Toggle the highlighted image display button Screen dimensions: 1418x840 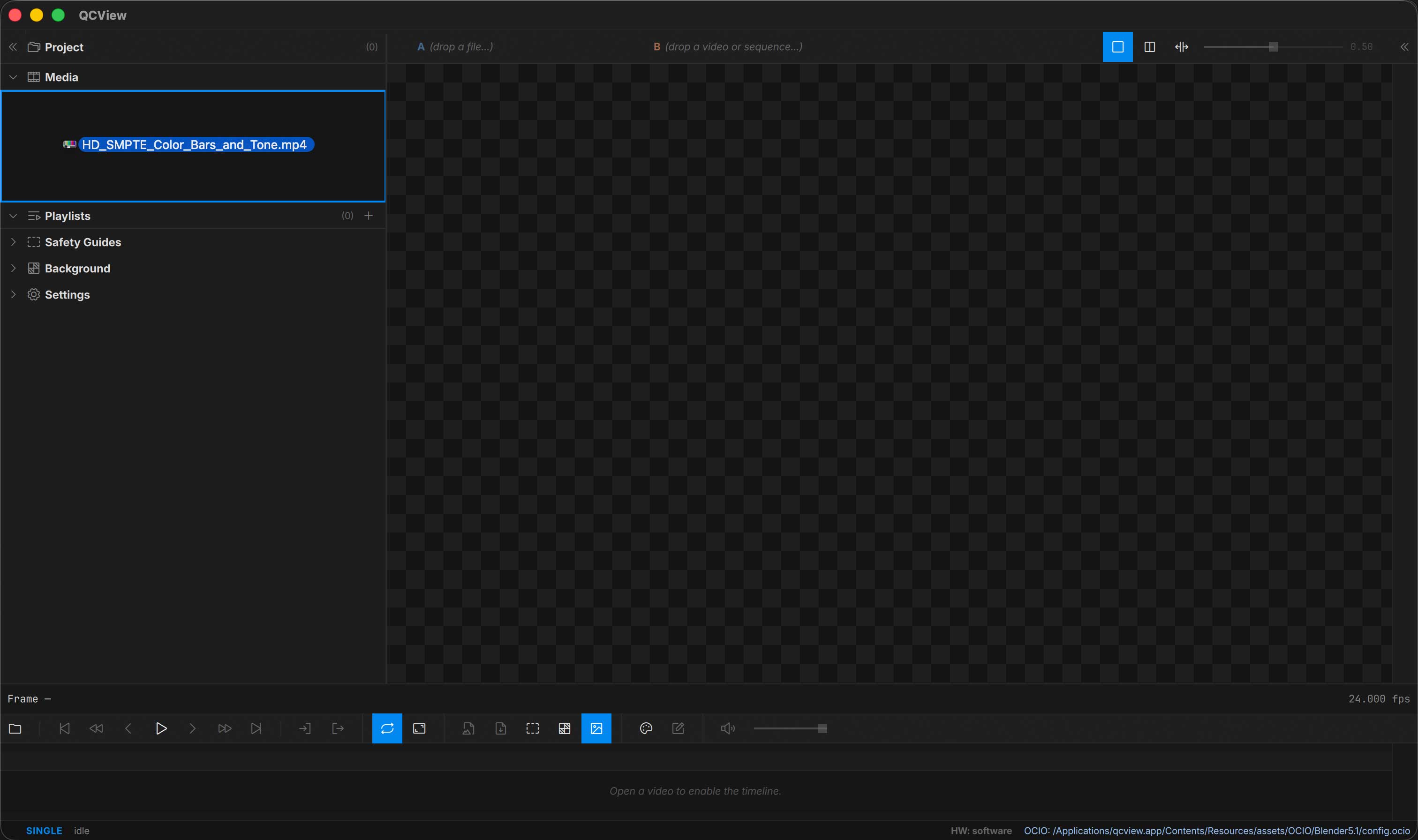(596, 728)
